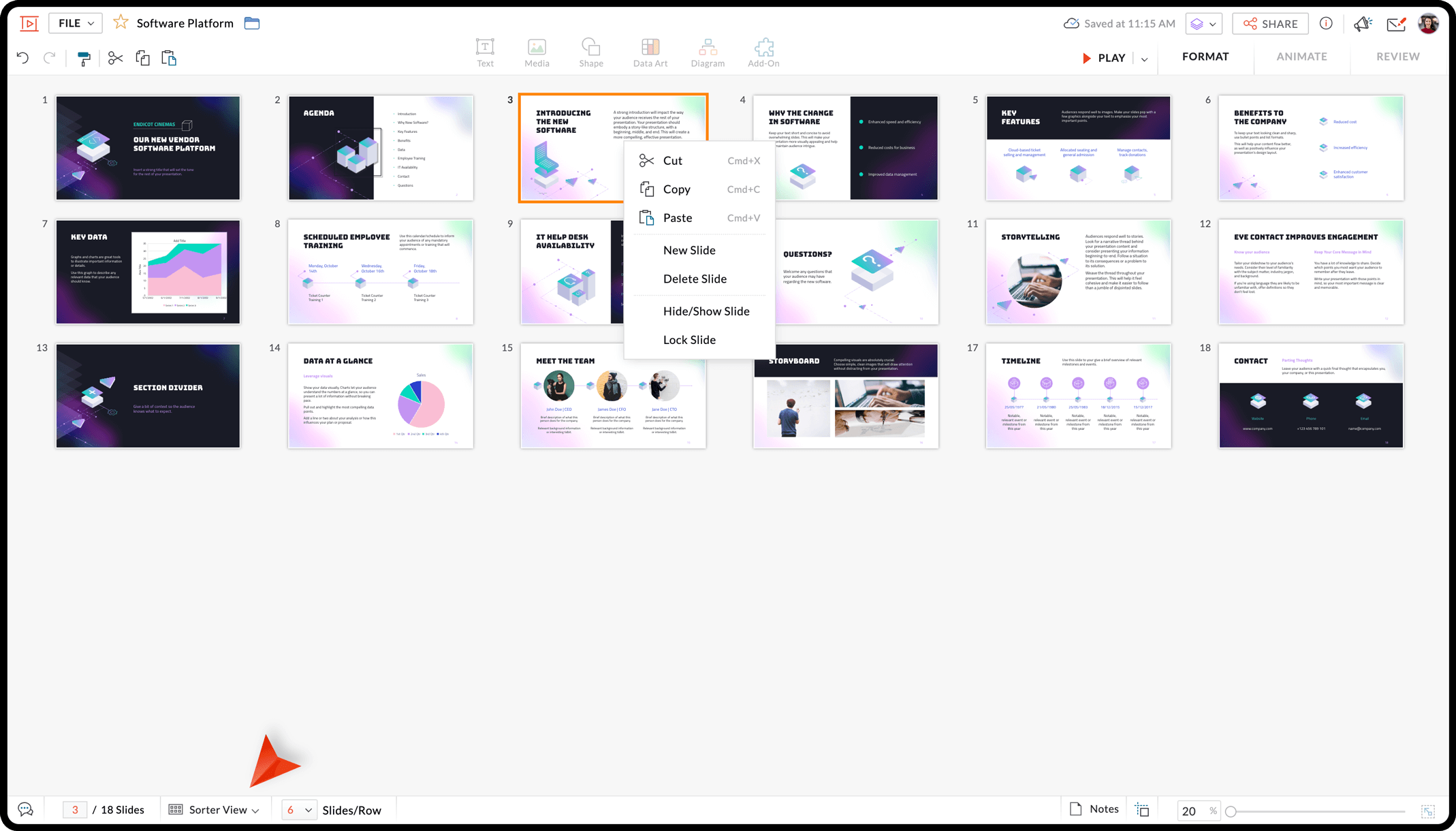Open the Data Art tool

pyautogui.click(x=650, y=52)
